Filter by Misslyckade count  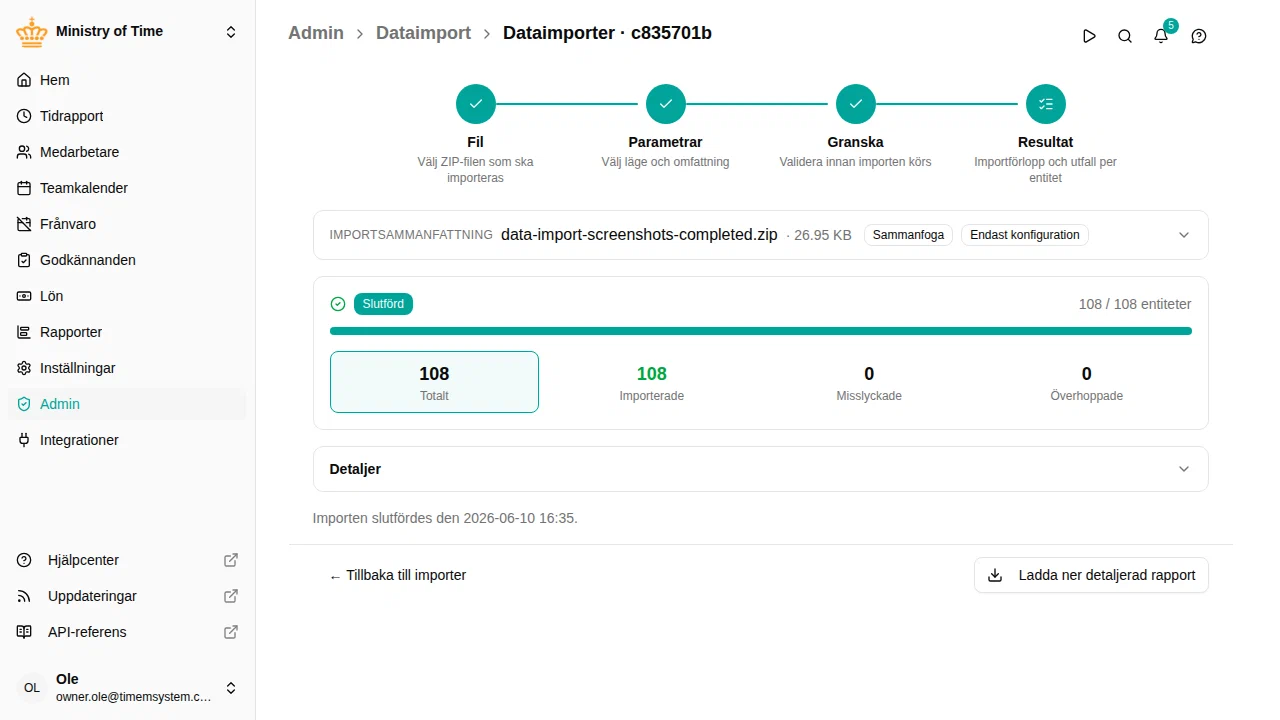(869, 382)
